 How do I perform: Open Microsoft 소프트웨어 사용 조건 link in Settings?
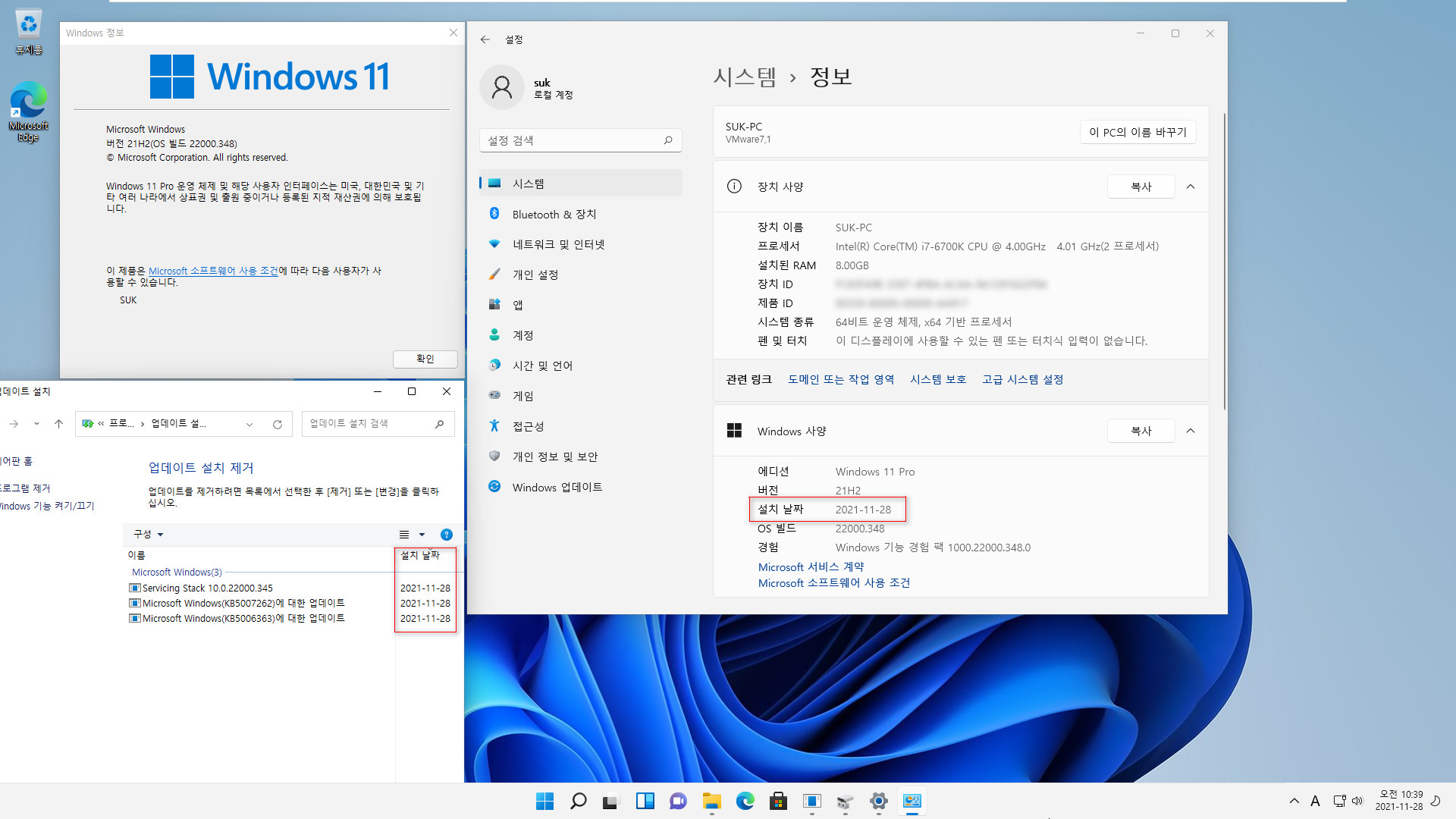click(x=834, y=583)
